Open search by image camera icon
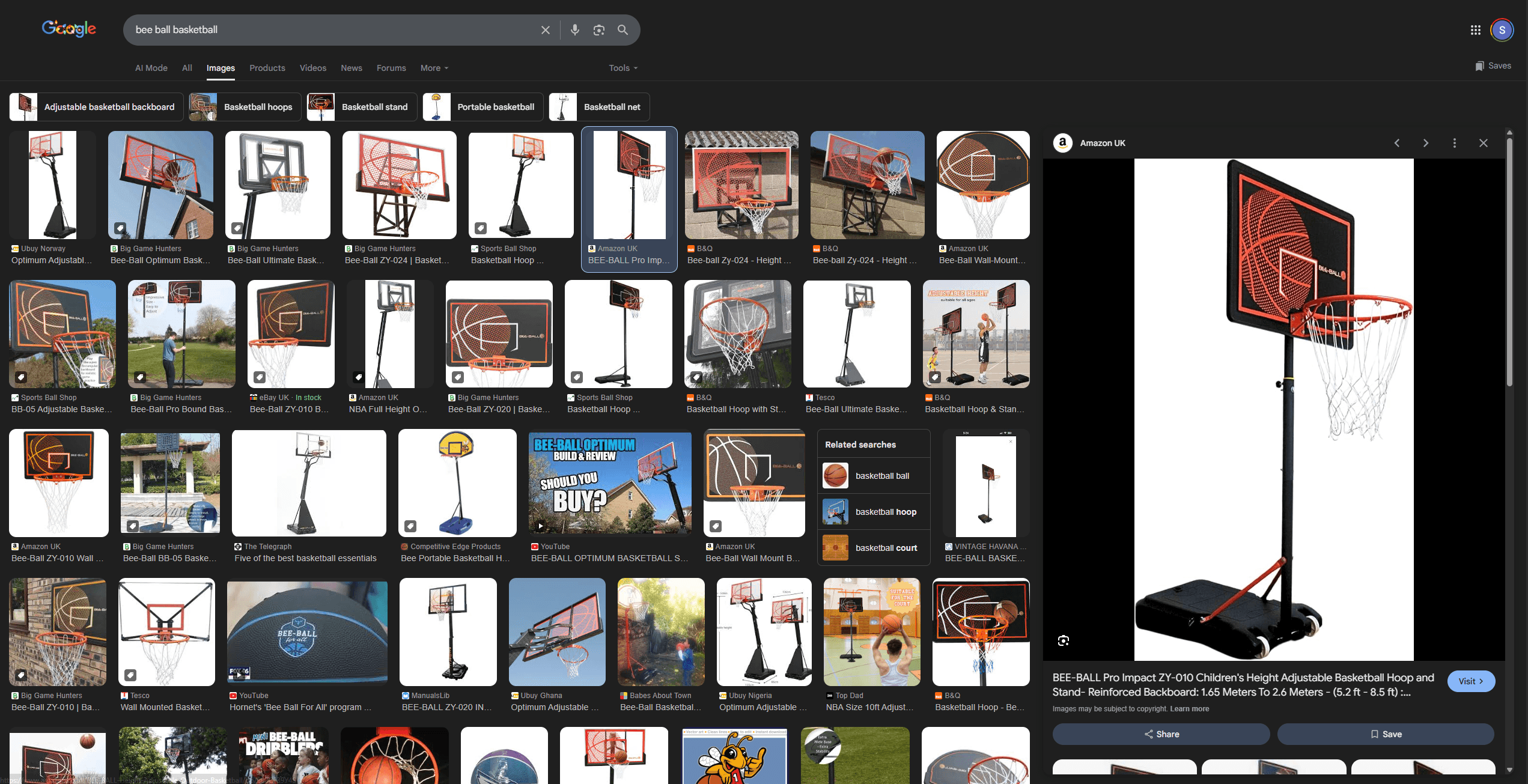The height and width of the screenshot is (784, 1528). 598,30
